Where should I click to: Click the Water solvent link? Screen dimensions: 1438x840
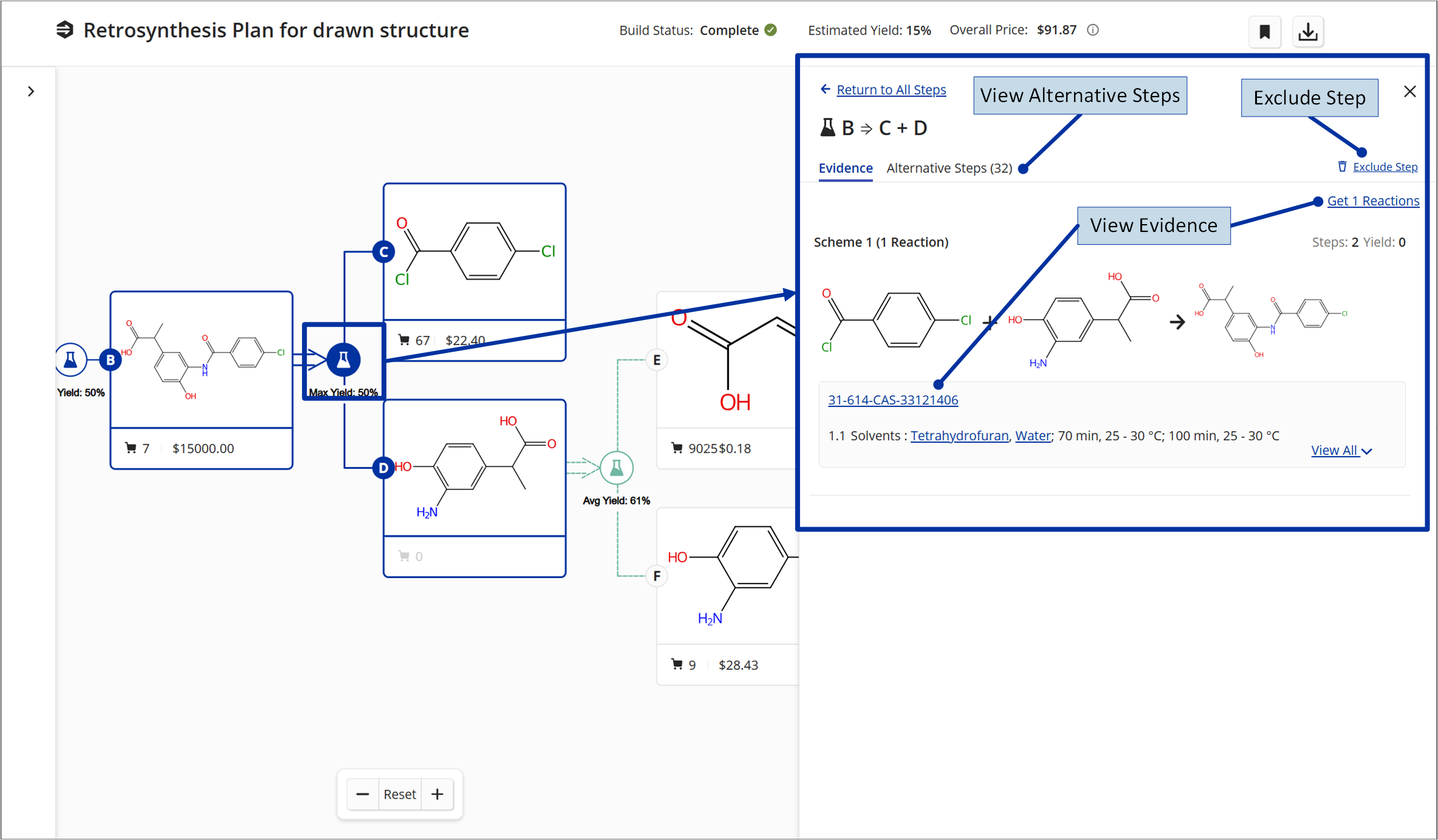click(x=1033, y=436)
